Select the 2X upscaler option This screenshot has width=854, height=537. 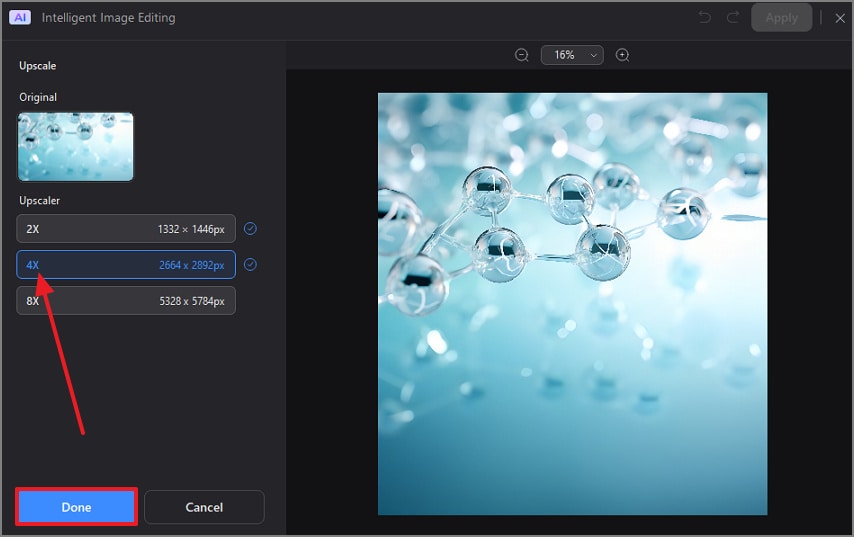(x=126, y=229)
